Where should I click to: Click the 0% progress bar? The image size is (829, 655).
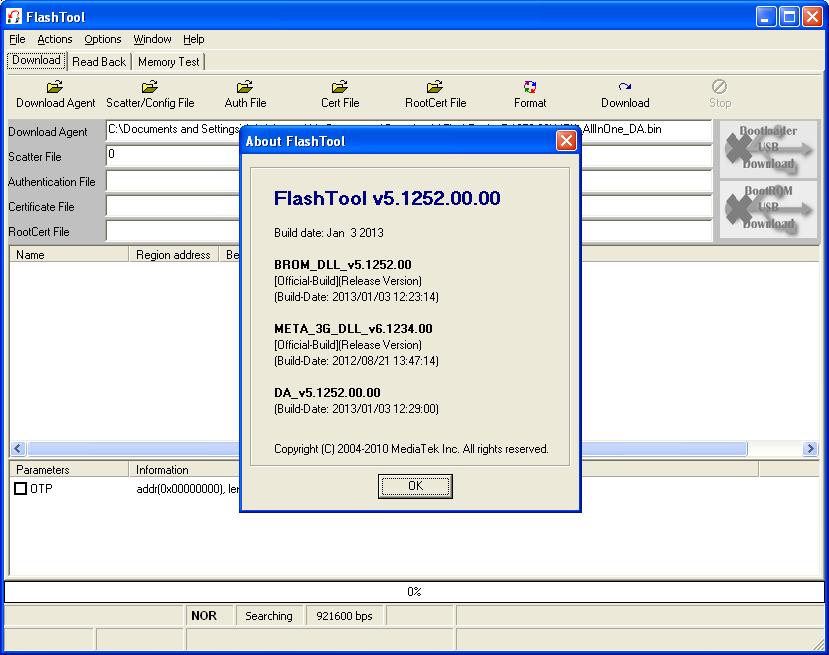(x=414, y=592)
